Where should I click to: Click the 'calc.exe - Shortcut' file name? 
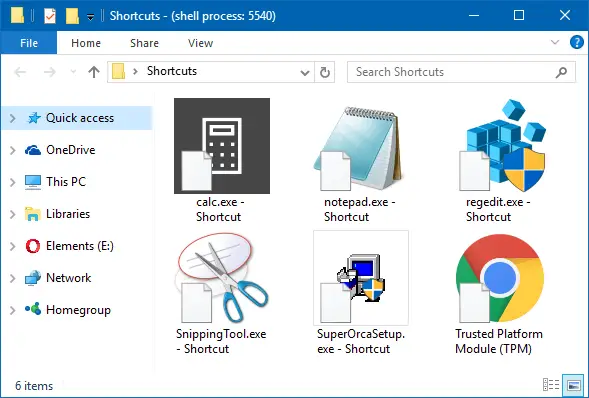click(x=220, y=209)
